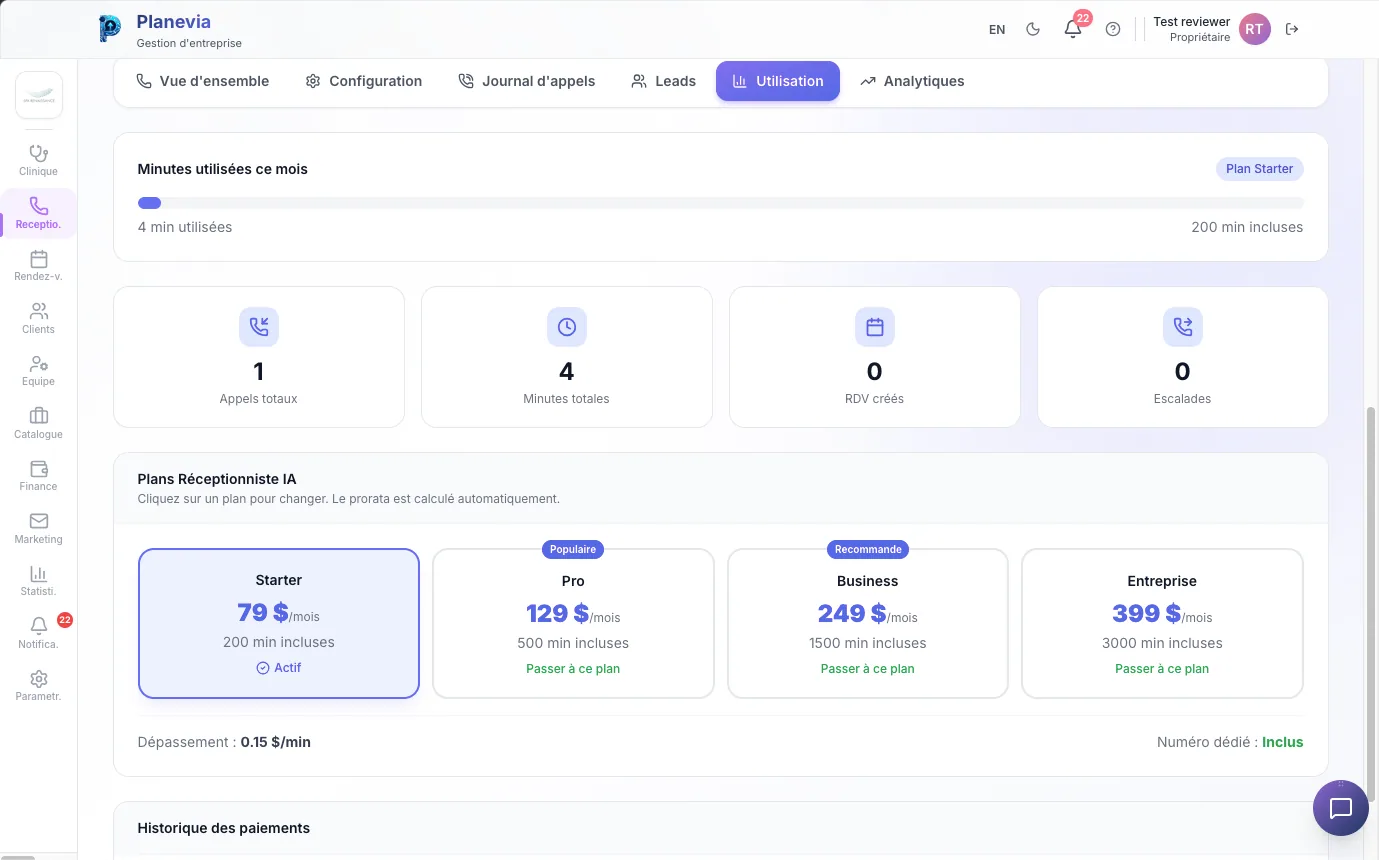Click the "Inclus" dedicated number value
Image resolution: width=1379 pixels, height=860 pixels.
coord(1283,742)
